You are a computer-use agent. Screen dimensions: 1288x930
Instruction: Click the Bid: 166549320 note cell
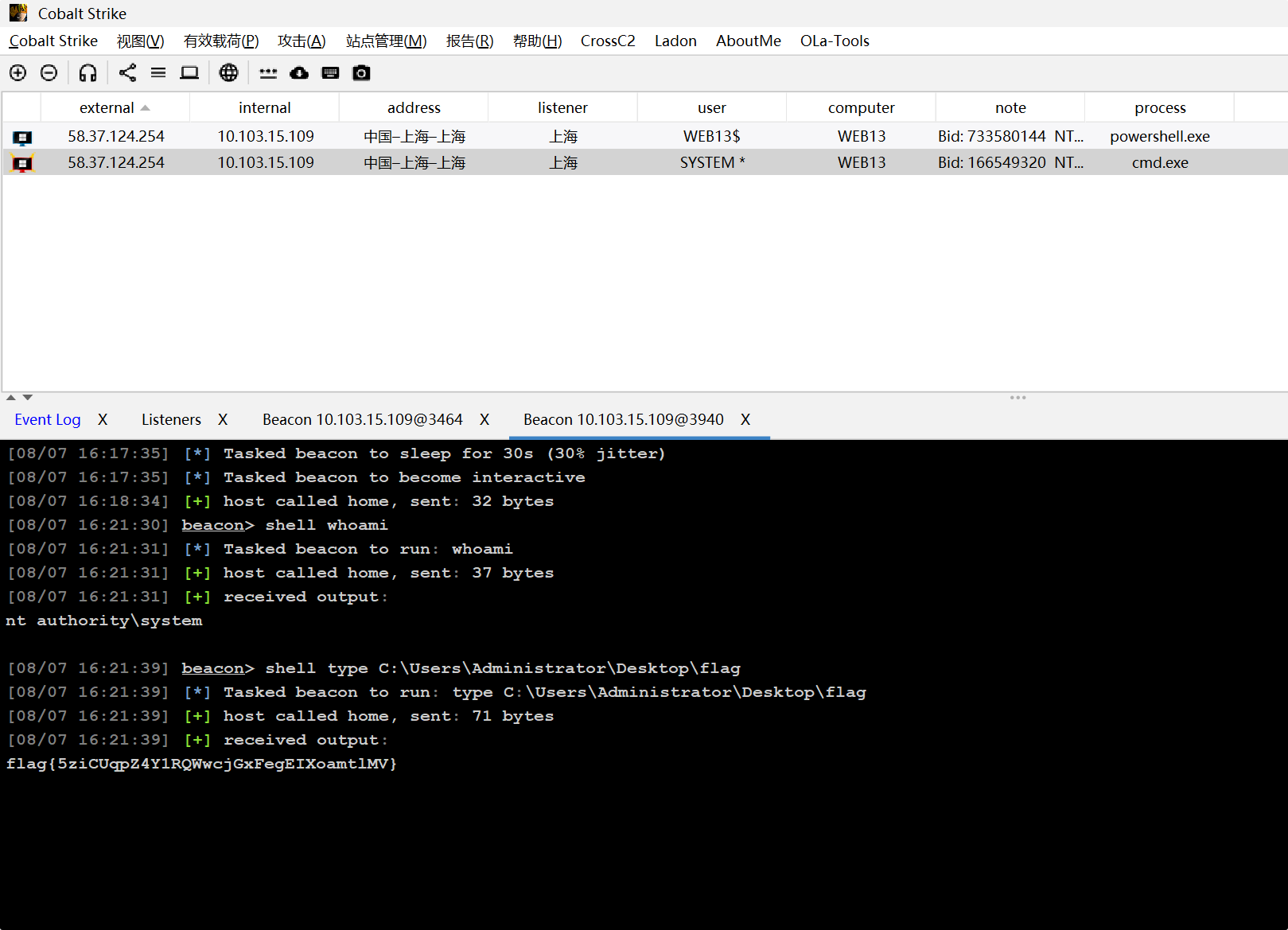[1010, 162]
